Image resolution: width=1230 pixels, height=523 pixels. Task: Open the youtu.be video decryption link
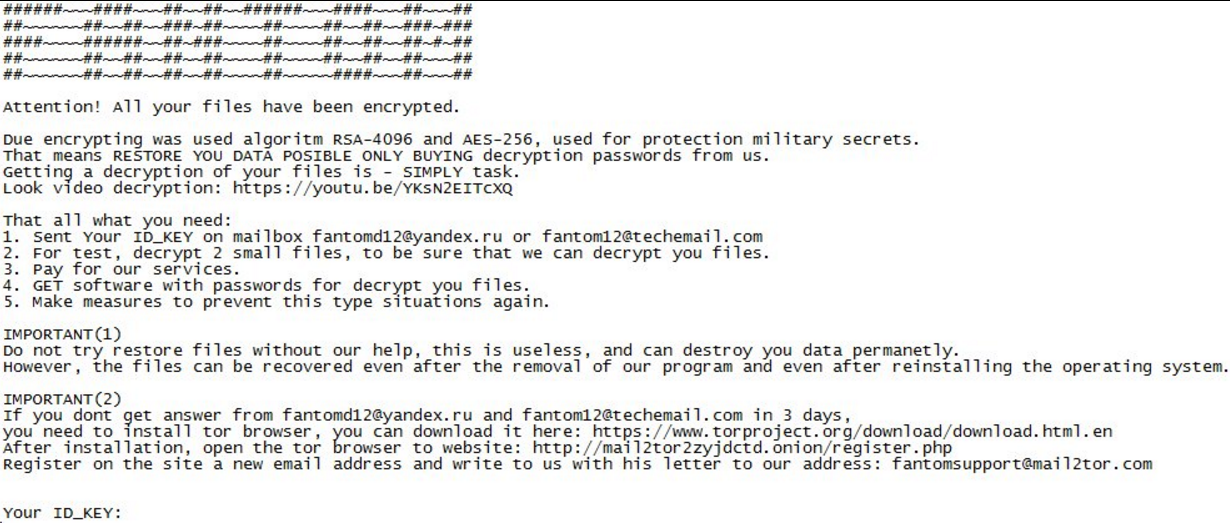point(373,188)
